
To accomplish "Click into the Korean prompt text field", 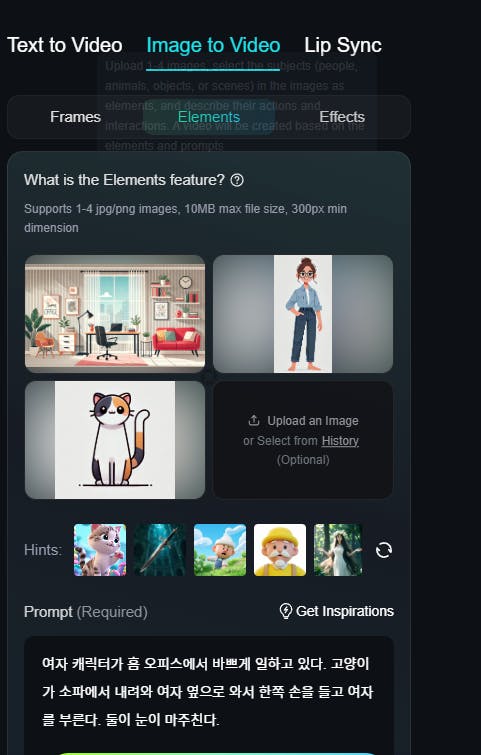I will click(x=209, y=692).
